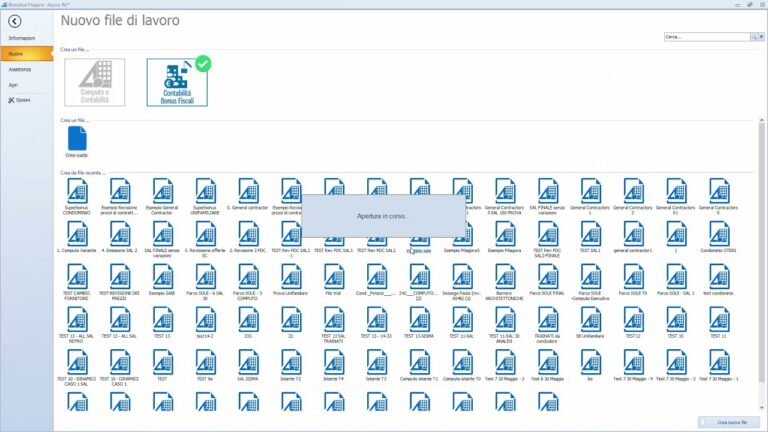The image size is (768, 432).
Task: Go back with the circled arrow
Action: coord(15,21)
